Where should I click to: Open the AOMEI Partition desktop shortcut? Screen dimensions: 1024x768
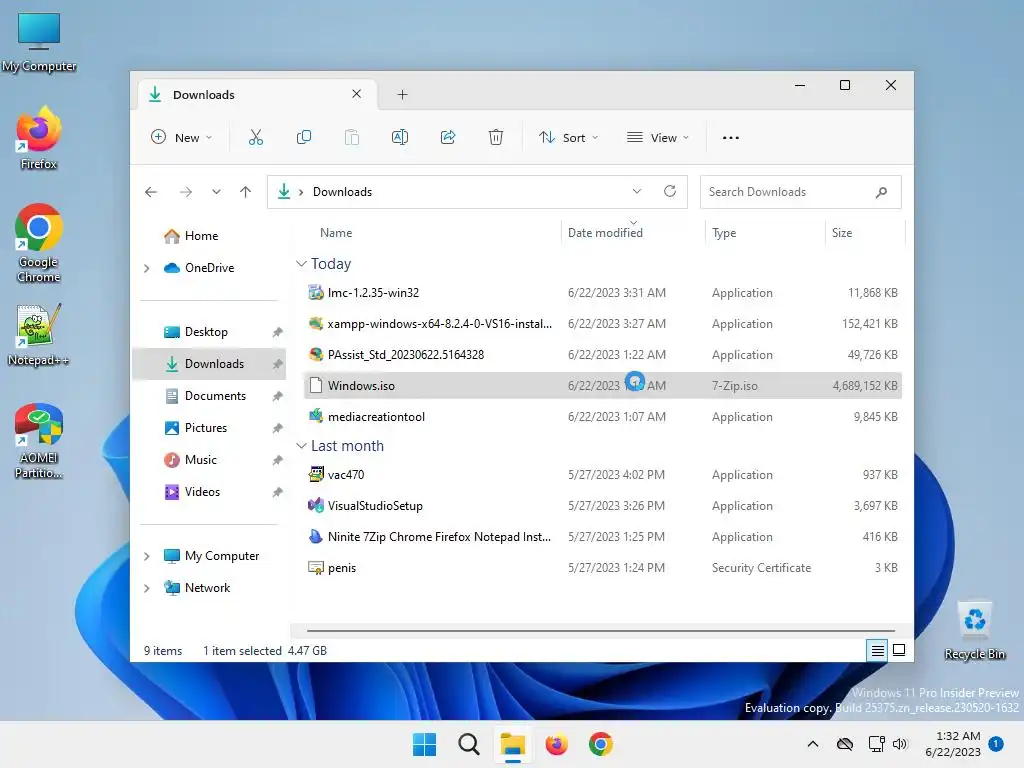click(39, 441)
